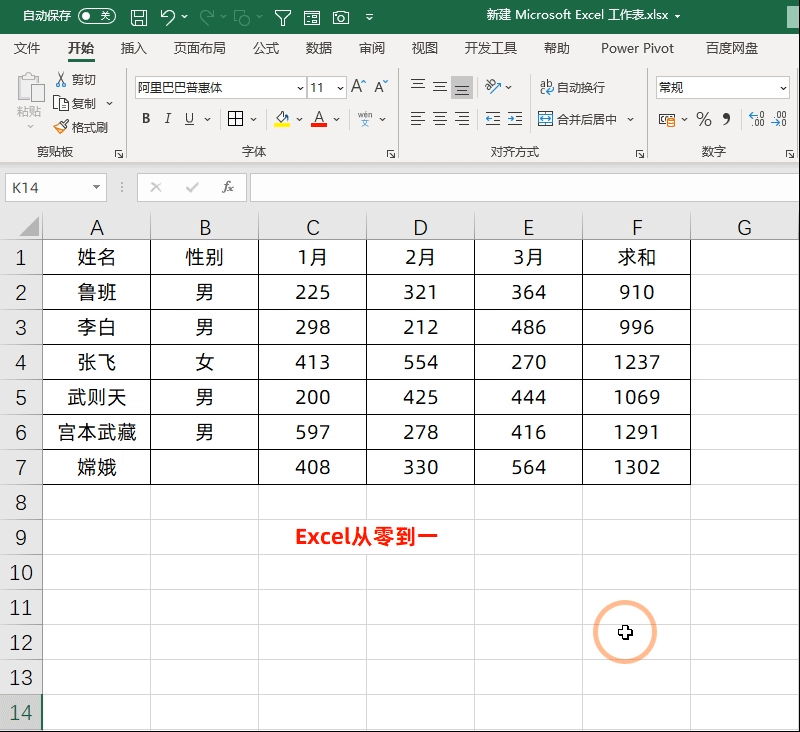
Task: Open the Name Box dropdown arrow
Action: 97,187
